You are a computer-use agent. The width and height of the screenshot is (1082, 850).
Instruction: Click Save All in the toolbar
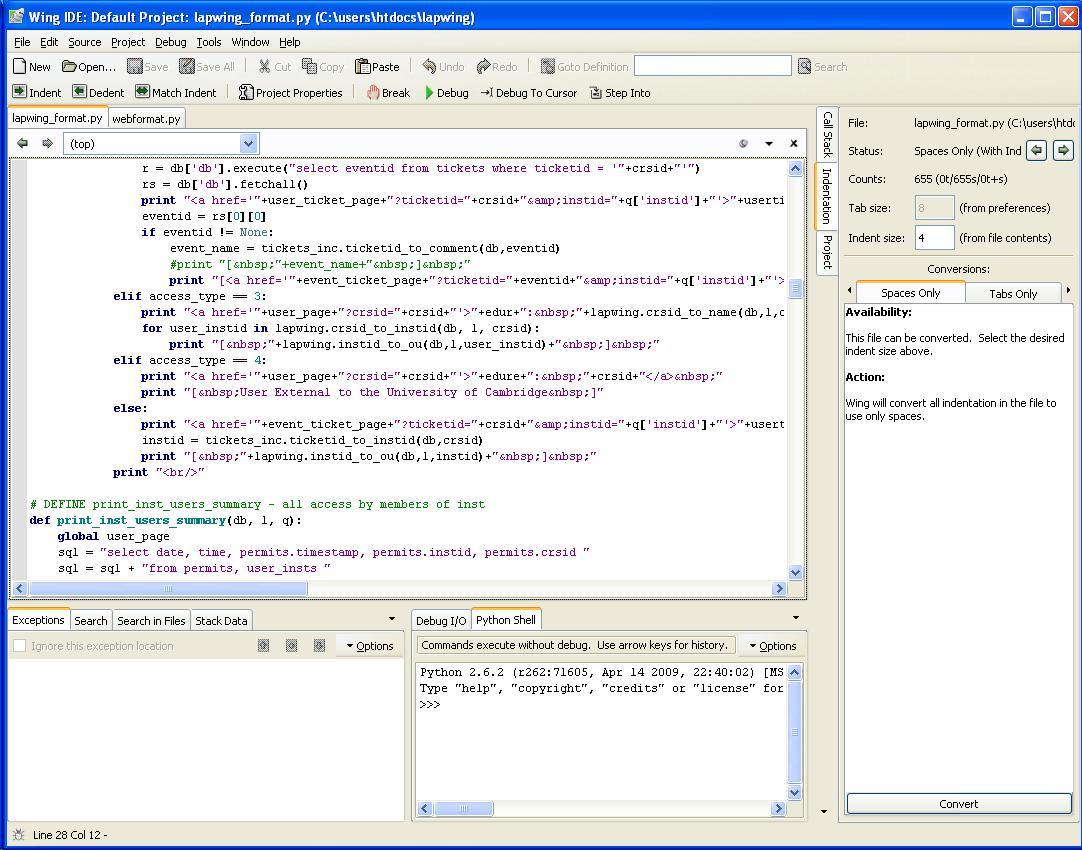point(207,67)
